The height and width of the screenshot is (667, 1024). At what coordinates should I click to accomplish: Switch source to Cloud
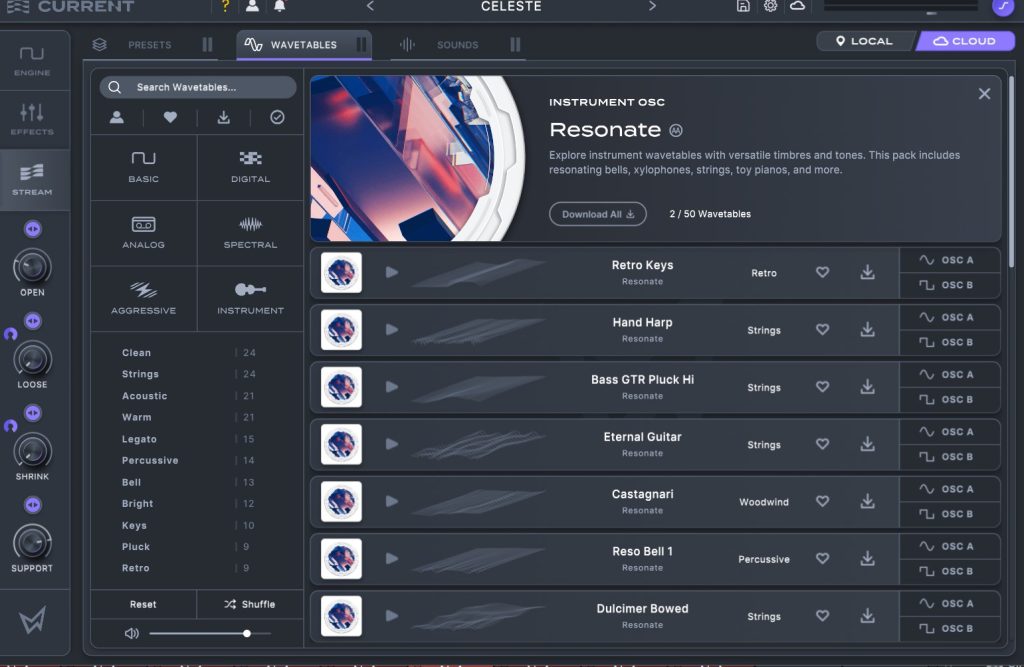(965, 41)
